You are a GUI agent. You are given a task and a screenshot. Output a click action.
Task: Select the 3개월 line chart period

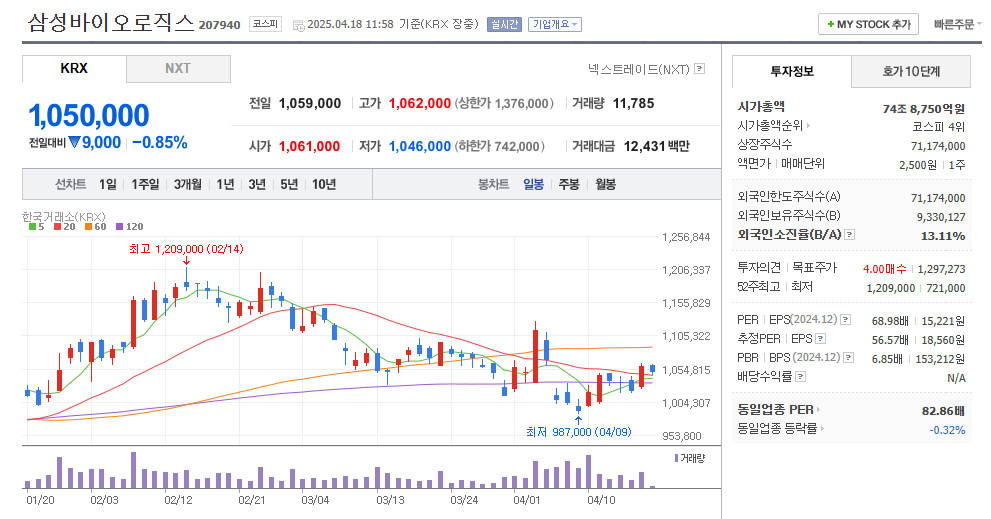click(188, 184)
